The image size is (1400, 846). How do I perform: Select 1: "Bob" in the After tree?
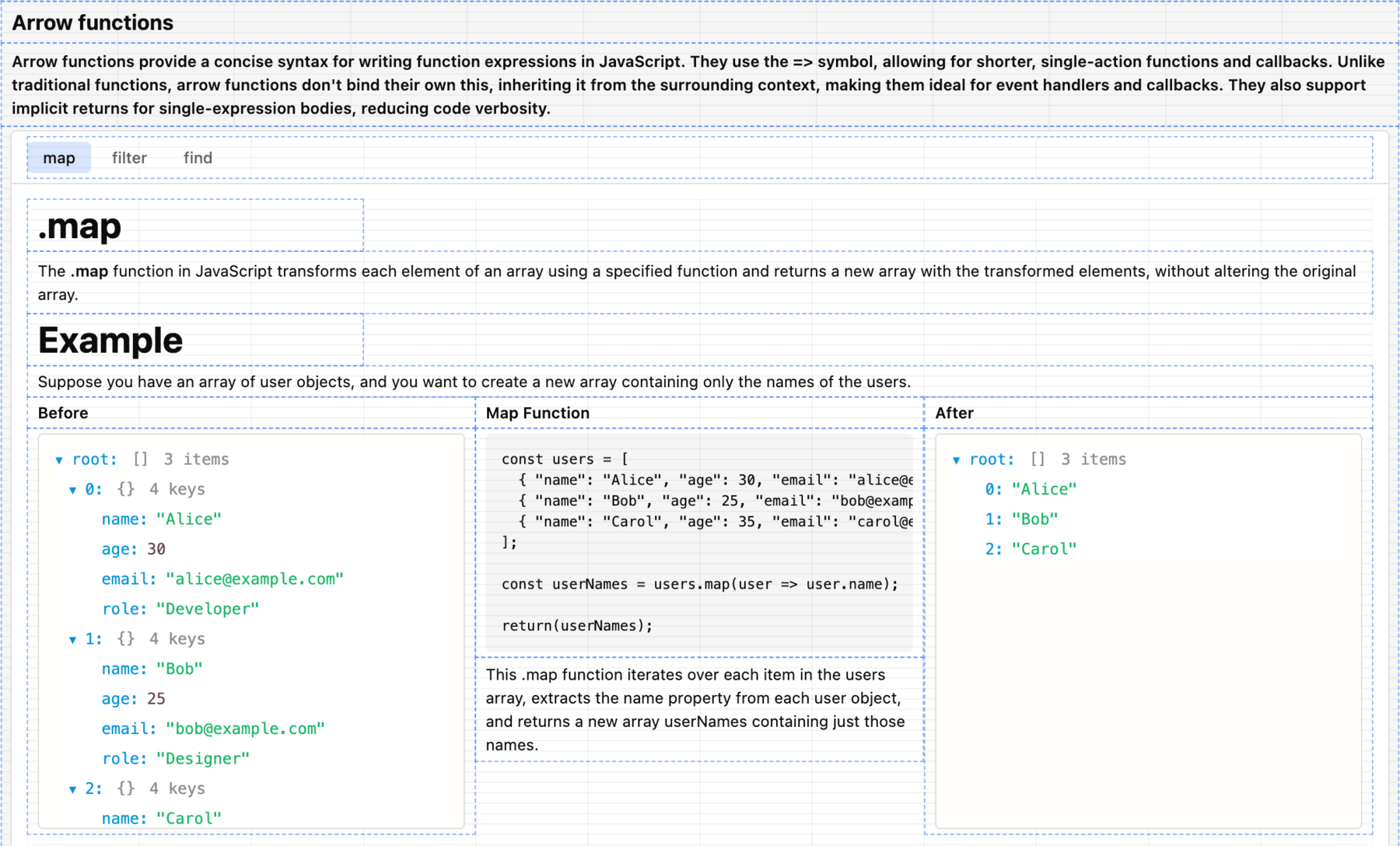pos(1021,519)
